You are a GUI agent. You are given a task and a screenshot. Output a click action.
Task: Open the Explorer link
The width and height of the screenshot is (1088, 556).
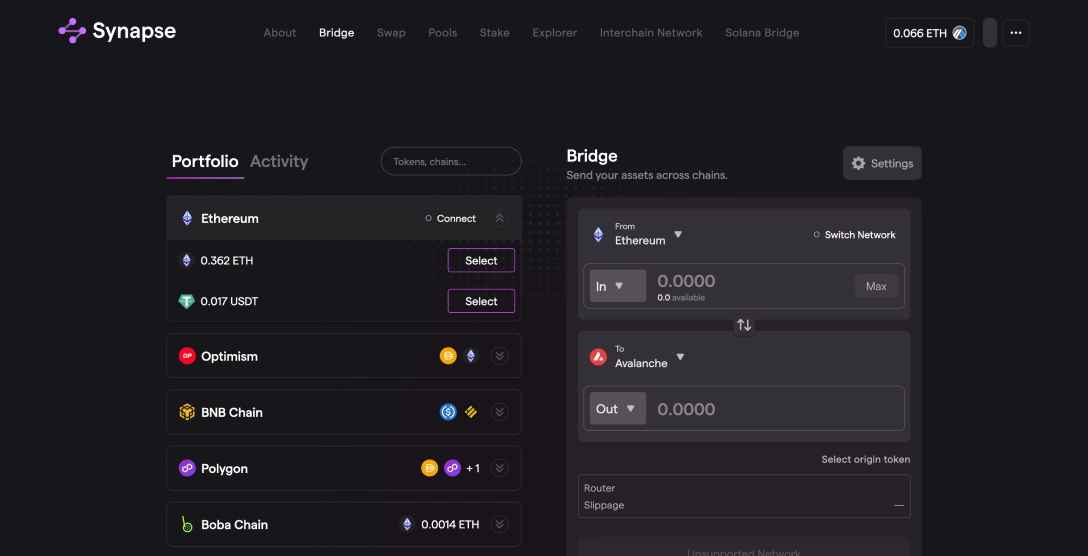[x=554, y=33]
